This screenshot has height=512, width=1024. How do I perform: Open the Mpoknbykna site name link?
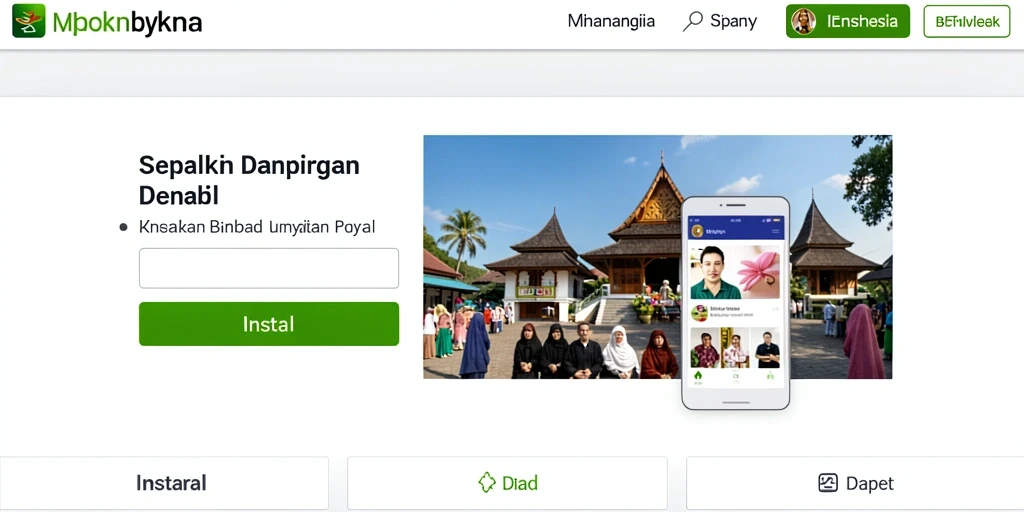[127, 23]
